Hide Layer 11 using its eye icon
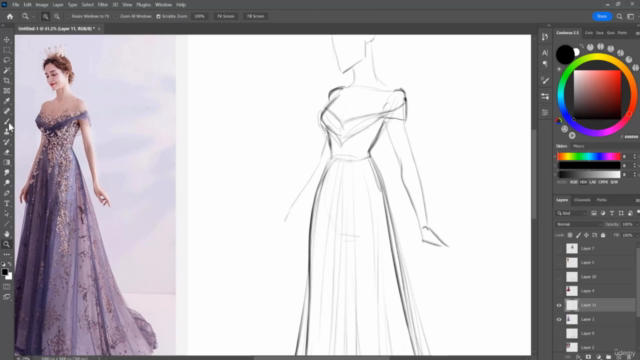The width and height of the screenshot is (640, 360). tap(559, 305)
